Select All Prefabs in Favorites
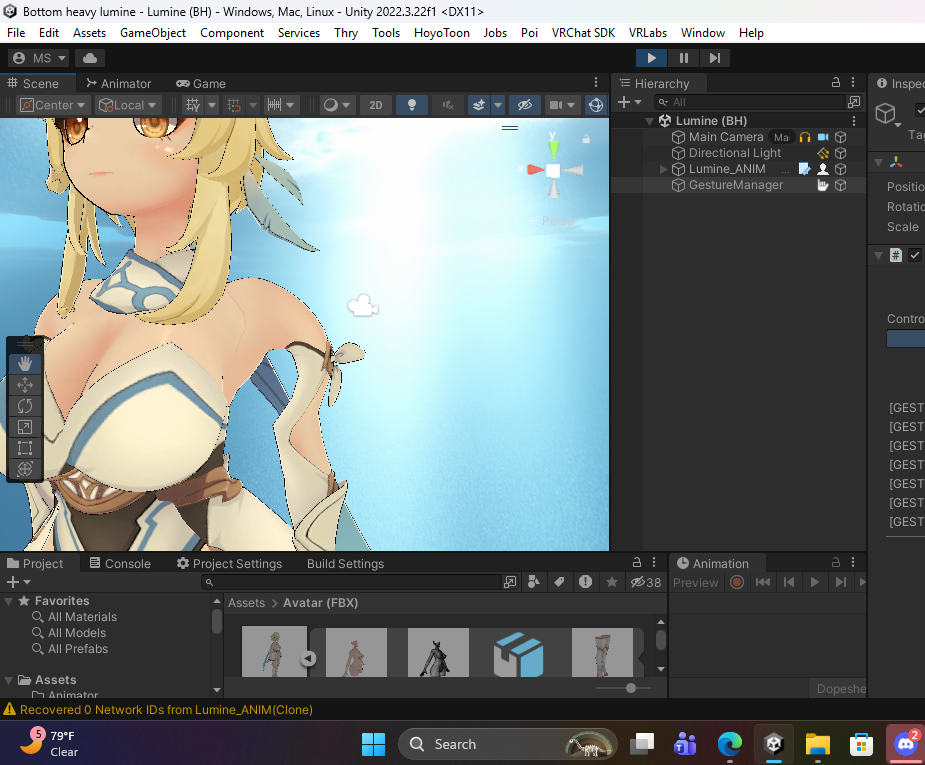Screen dimensions: 925x765 [x=78, y=649]
